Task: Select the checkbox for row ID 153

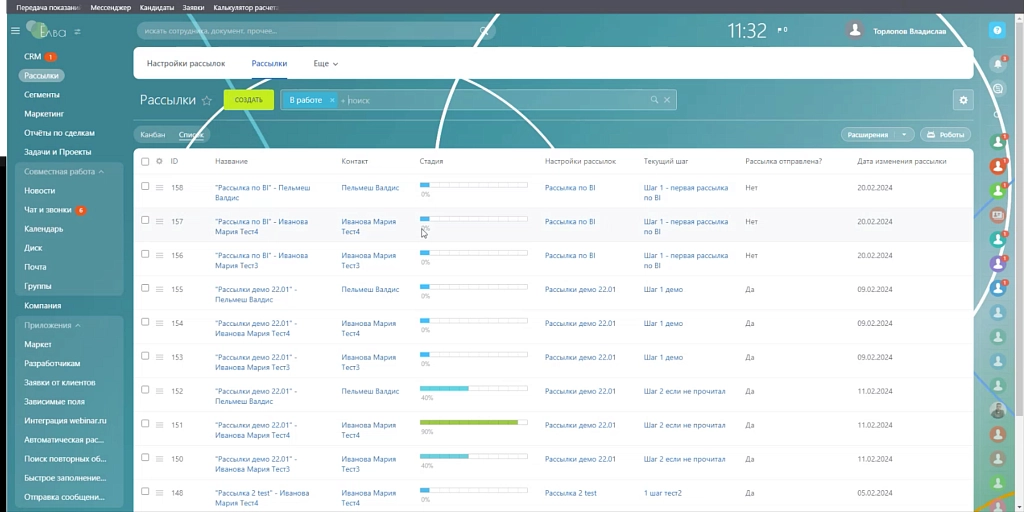Action: click(x=145, y=356)
